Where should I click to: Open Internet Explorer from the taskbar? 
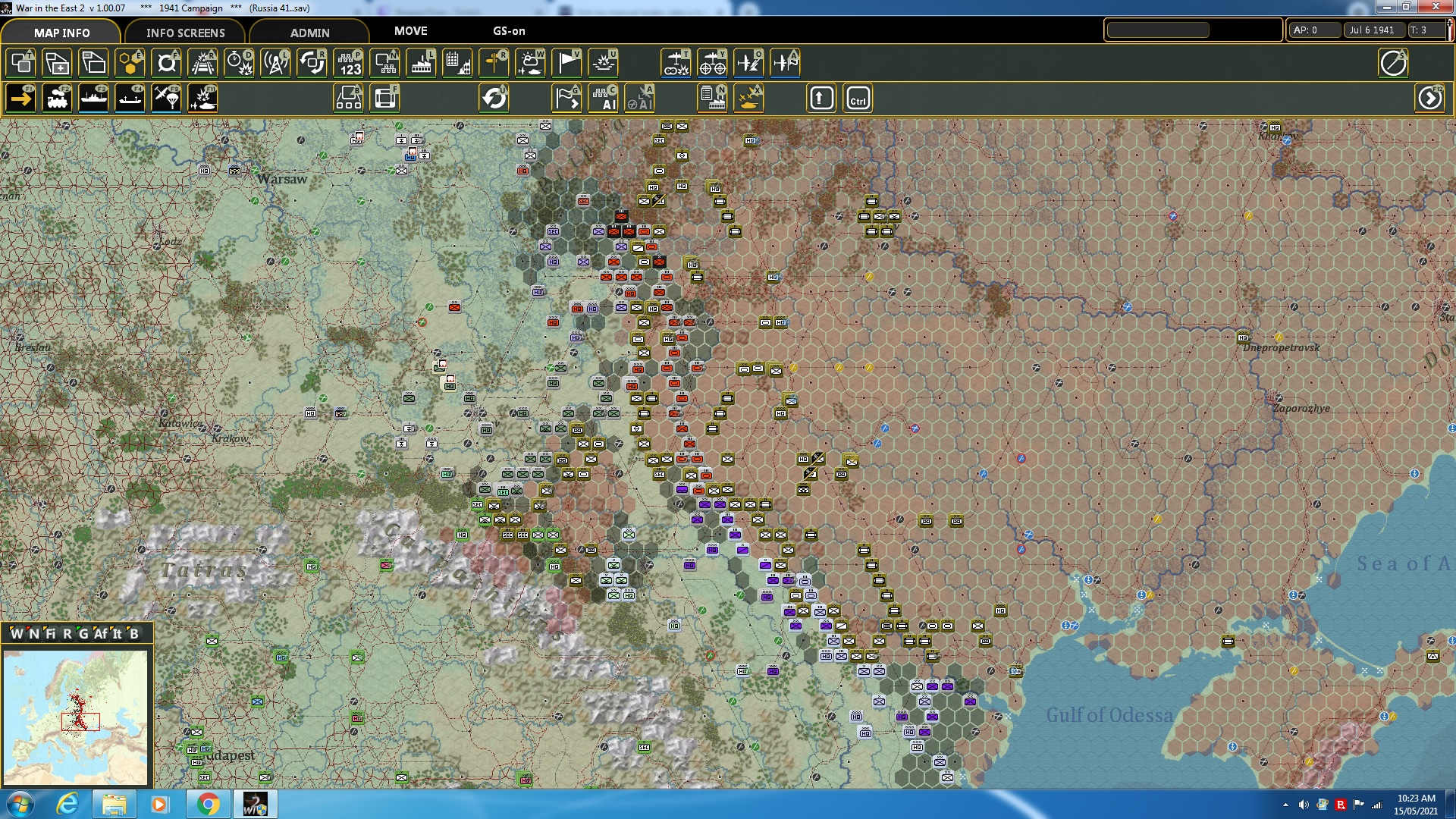click(x=67, y=804)
